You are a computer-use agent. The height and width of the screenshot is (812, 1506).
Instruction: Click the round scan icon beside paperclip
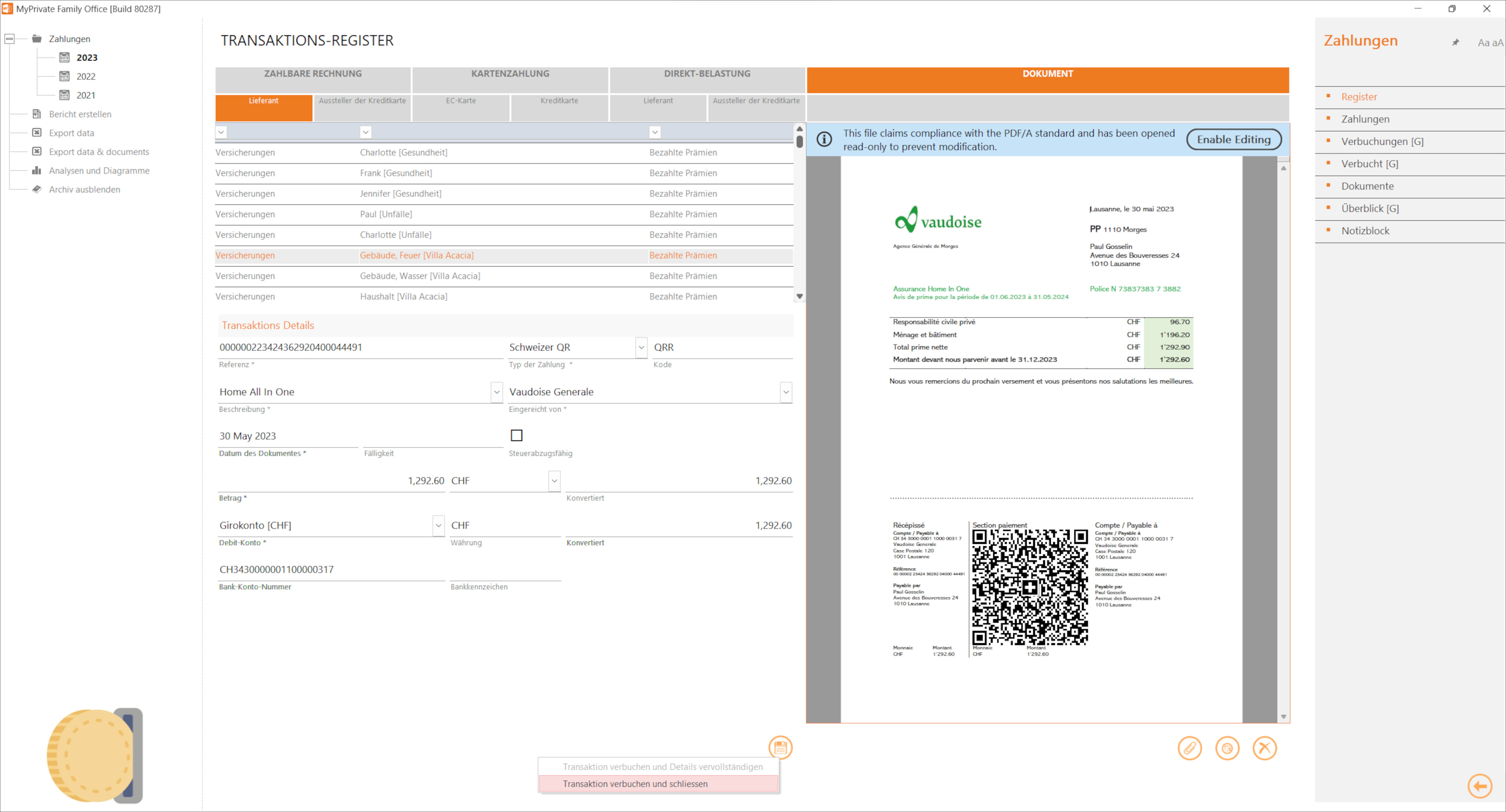(1227, 748)
